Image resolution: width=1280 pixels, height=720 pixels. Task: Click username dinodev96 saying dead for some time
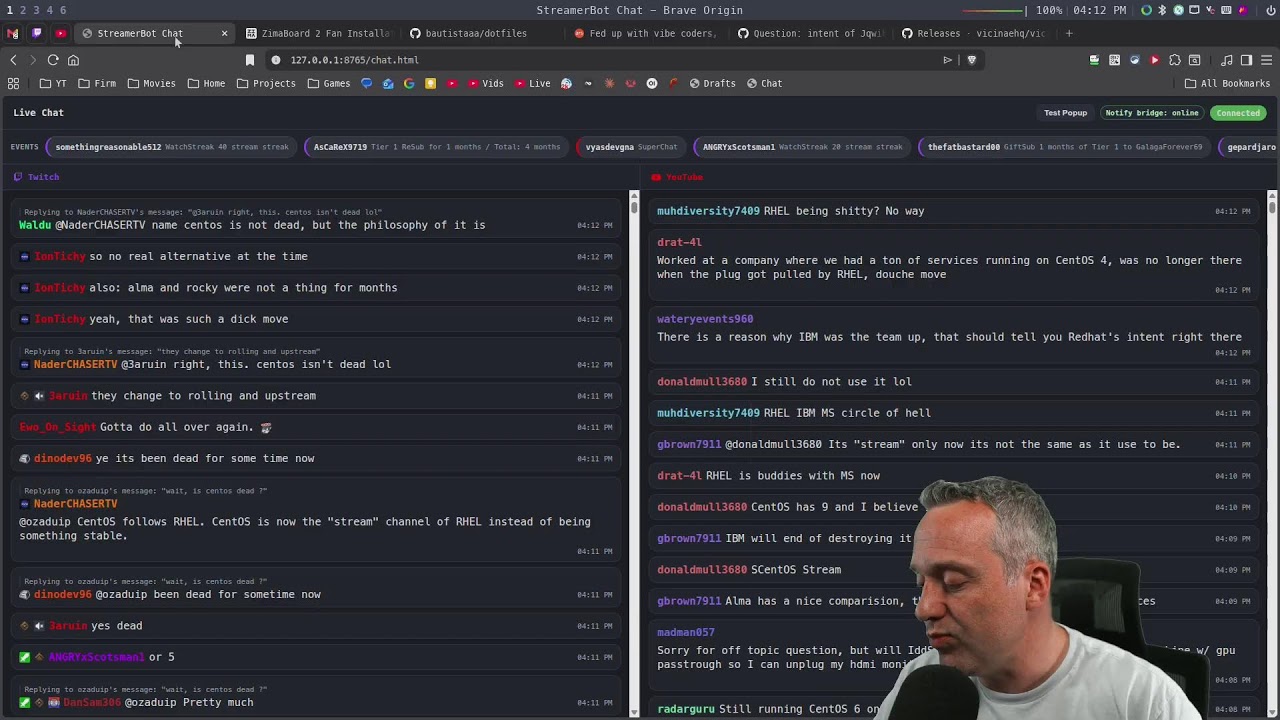coord(63,458)
